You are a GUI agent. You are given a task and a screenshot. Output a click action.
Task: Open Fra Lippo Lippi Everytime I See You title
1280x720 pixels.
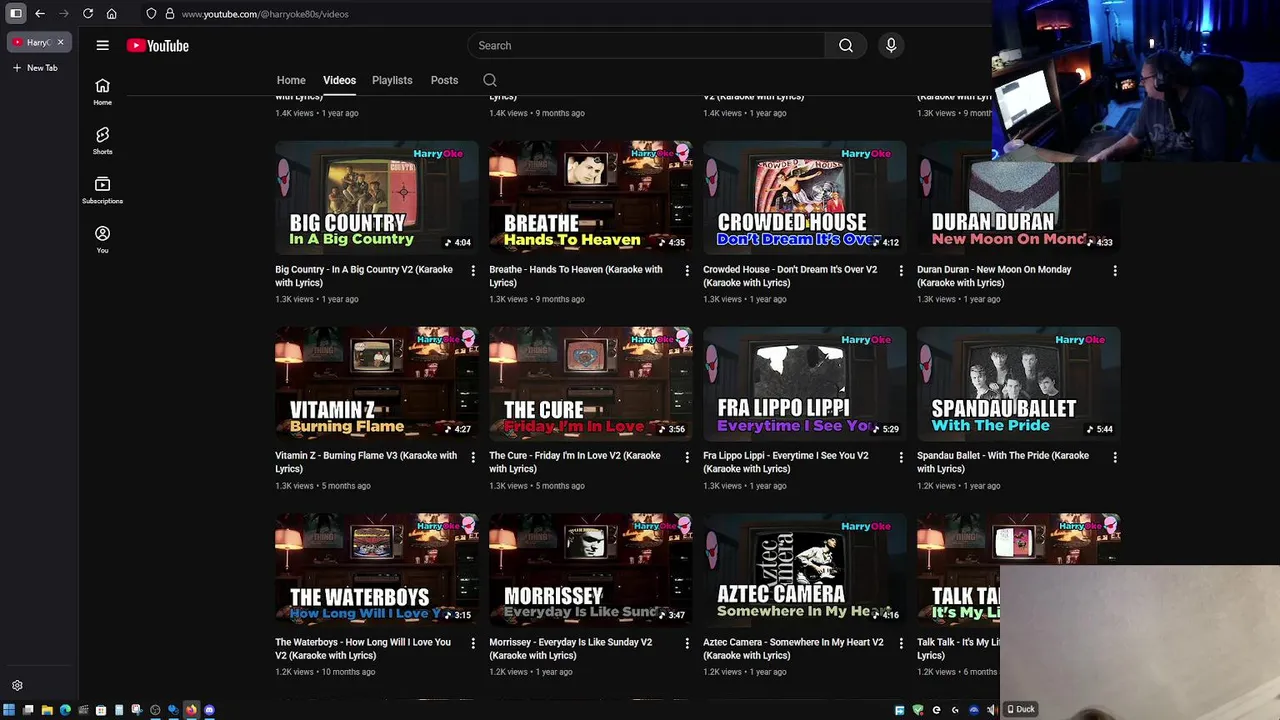(786, 462)
